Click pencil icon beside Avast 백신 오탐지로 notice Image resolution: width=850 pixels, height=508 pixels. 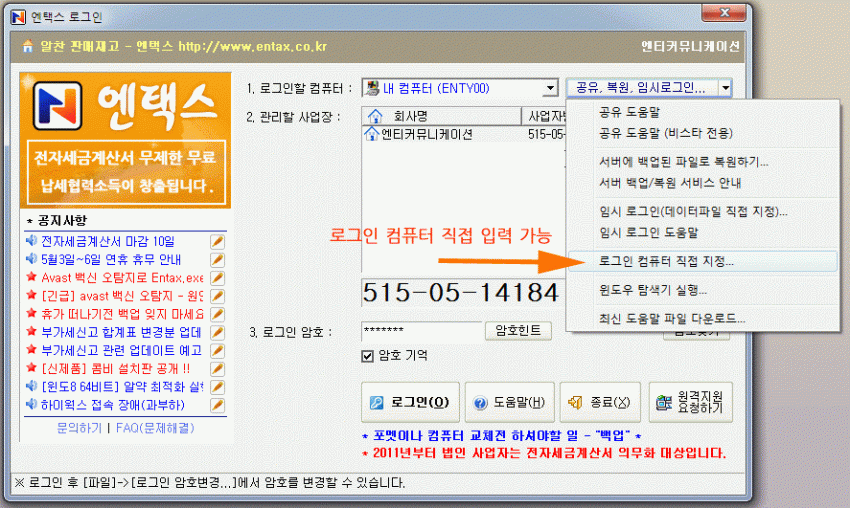[217, 278]
